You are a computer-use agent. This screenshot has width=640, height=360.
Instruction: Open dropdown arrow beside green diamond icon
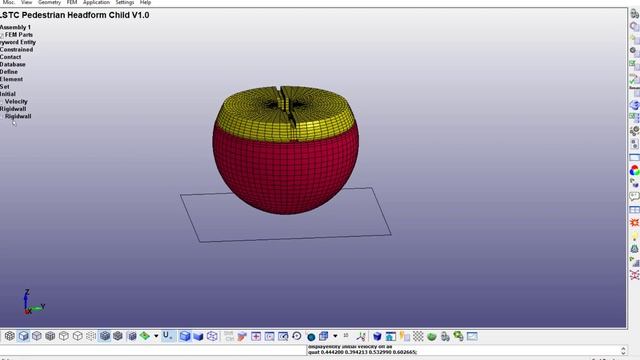tap(156, 336)
